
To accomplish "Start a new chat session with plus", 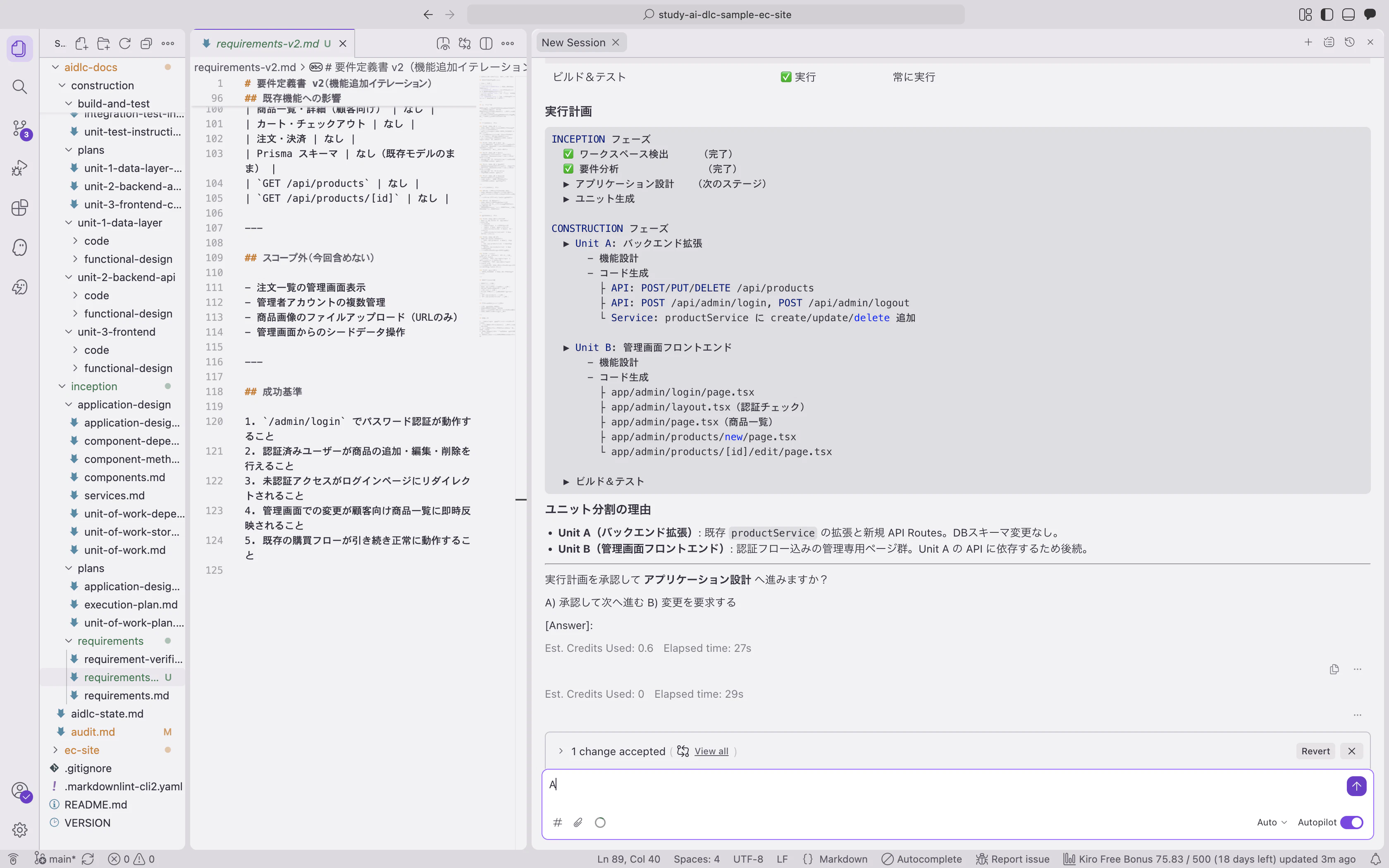I will coord(1308,42).
